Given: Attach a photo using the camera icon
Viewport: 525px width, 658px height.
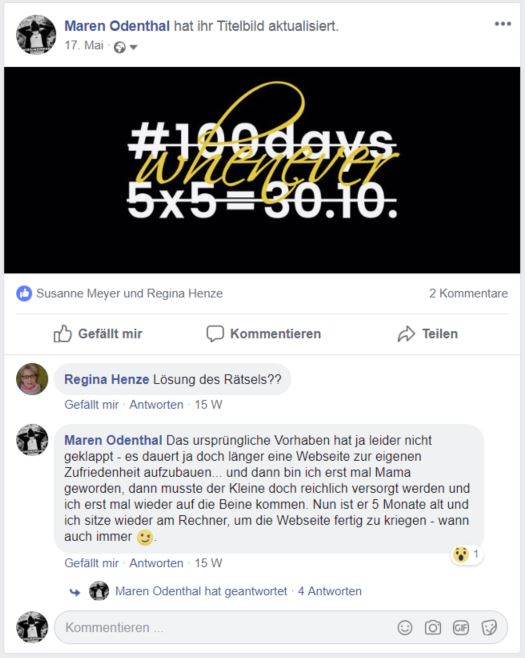Looking at the screenshot, I should 433,627.
